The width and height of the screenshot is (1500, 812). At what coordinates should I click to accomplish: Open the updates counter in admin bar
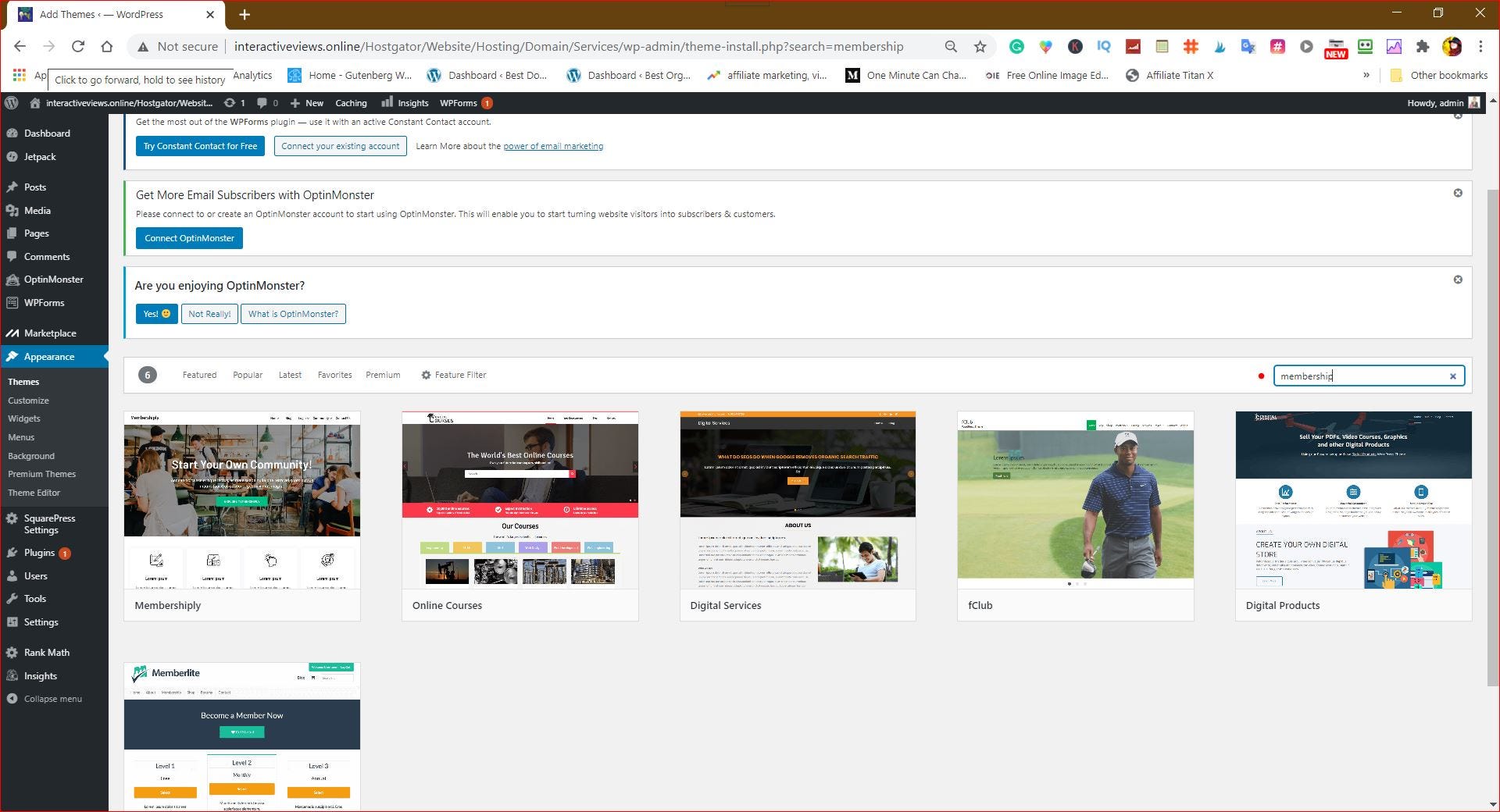pyautogui.click(x=234, y=103)
